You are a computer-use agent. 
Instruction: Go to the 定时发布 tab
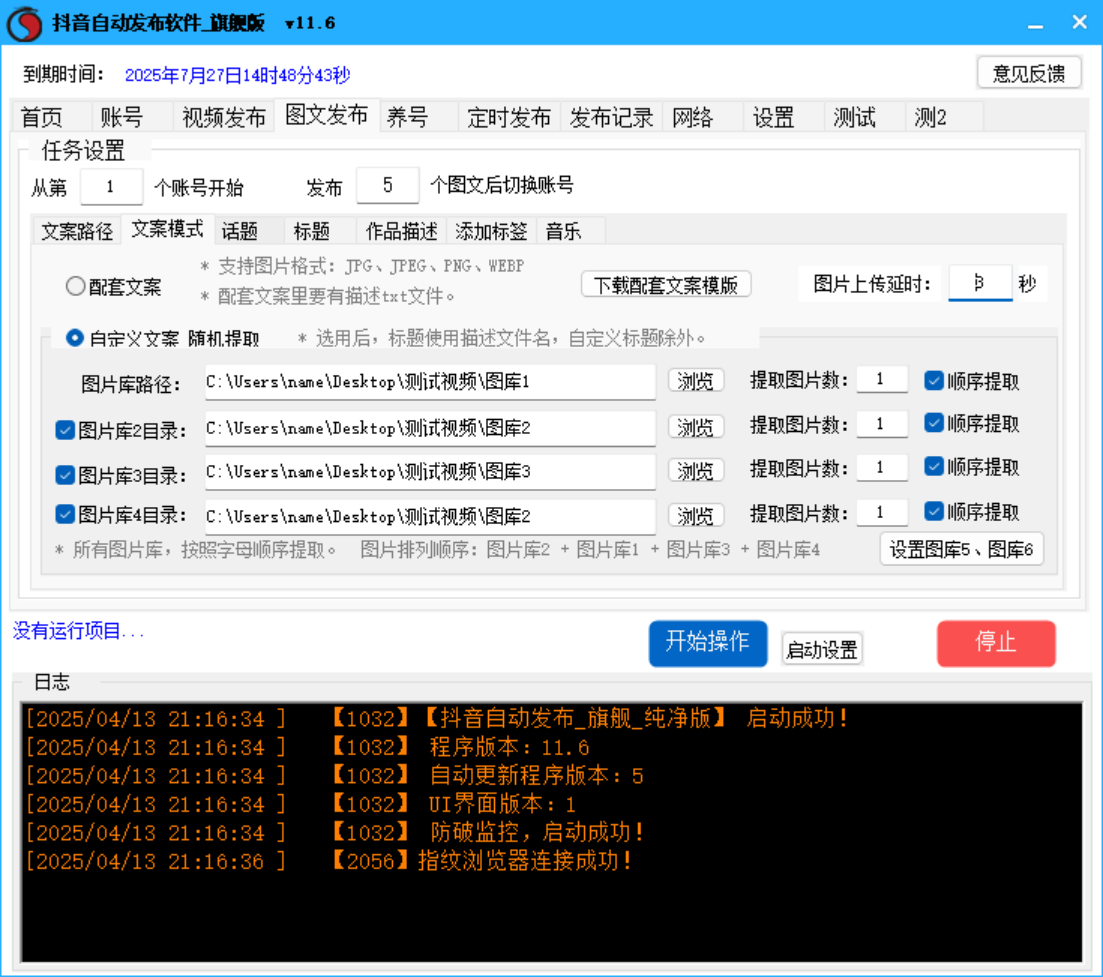(x=509, y=117)
